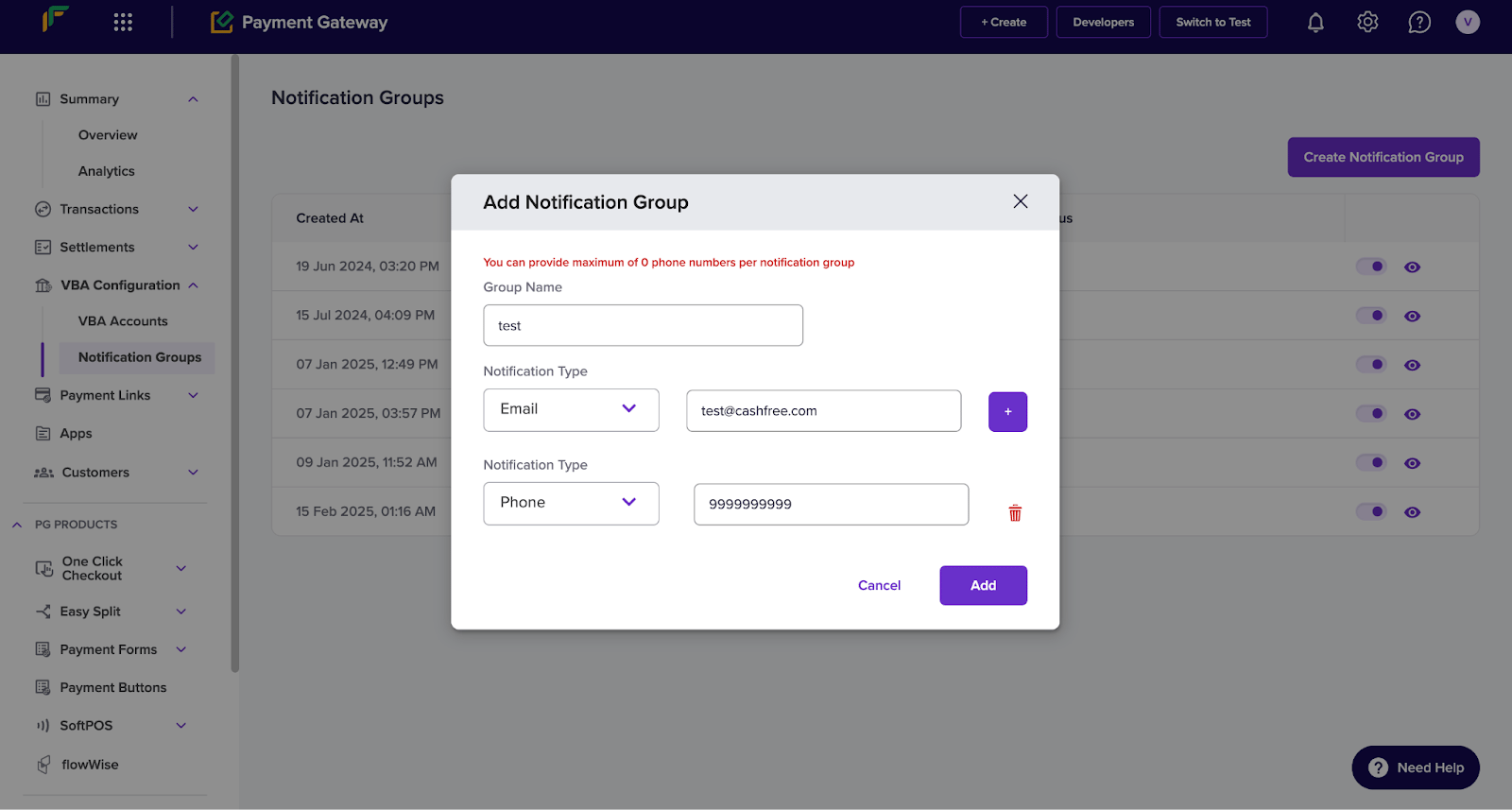Open the help question mark icon
1512x810 pixels.
point(1419,23)
